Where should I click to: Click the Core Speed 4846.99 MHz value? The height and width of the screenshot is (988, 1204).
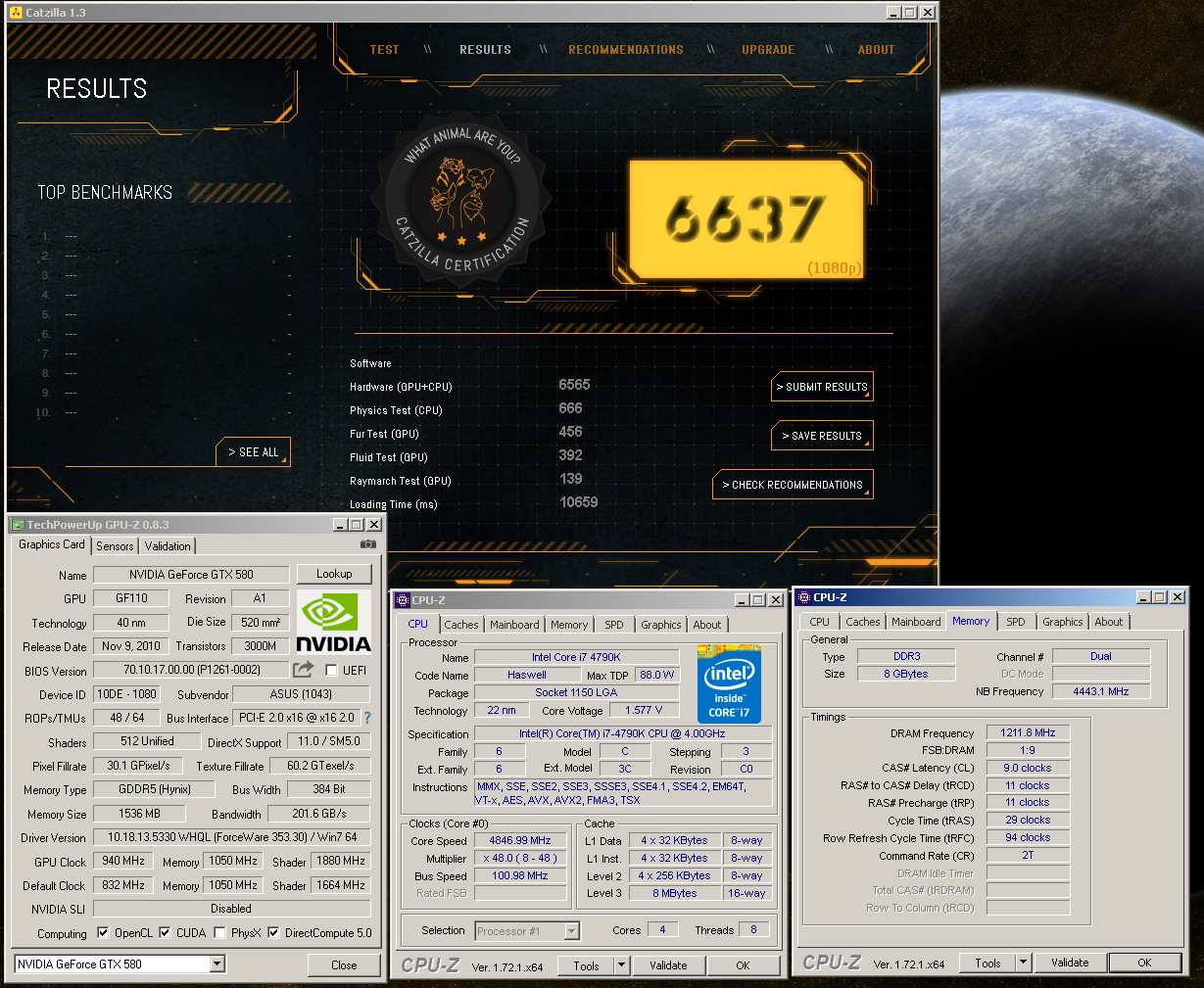[x=520, y=841]
